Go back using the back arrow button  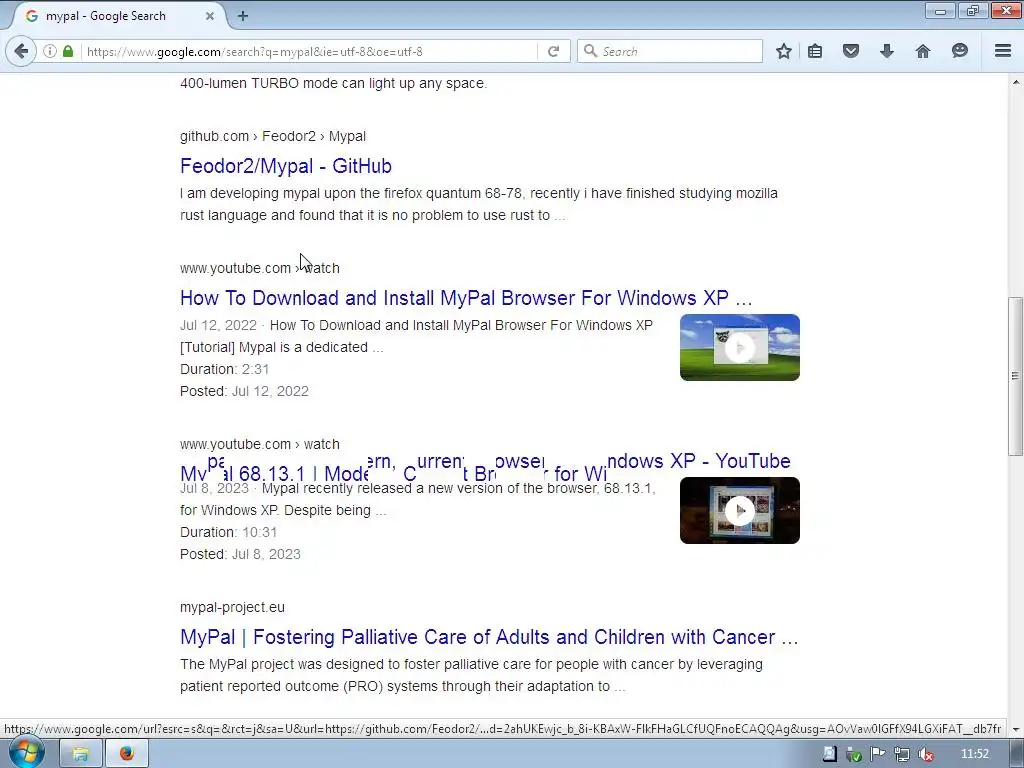point(21,51)
